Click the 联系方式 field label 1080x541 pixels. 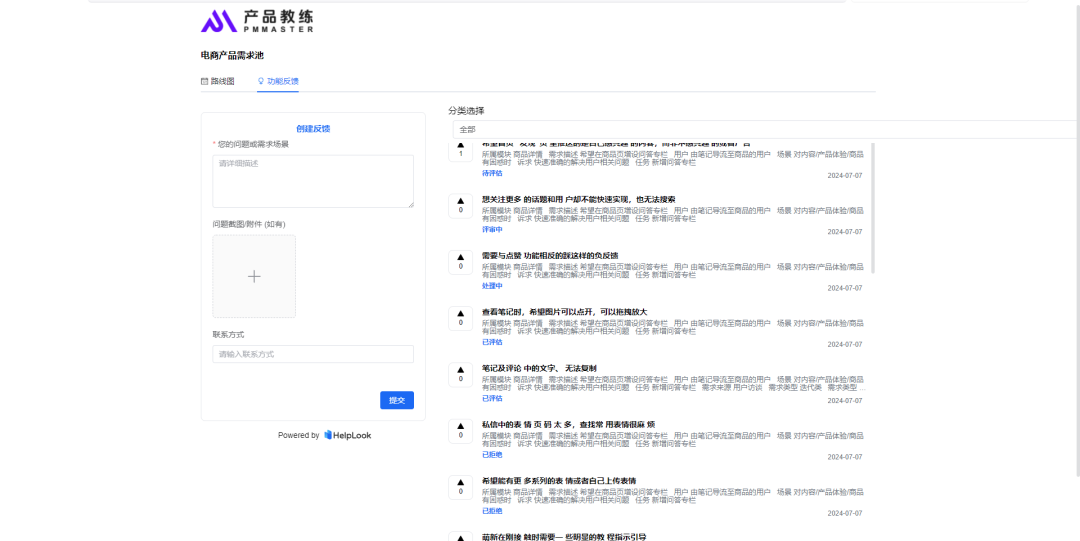[x=228, y=335]
